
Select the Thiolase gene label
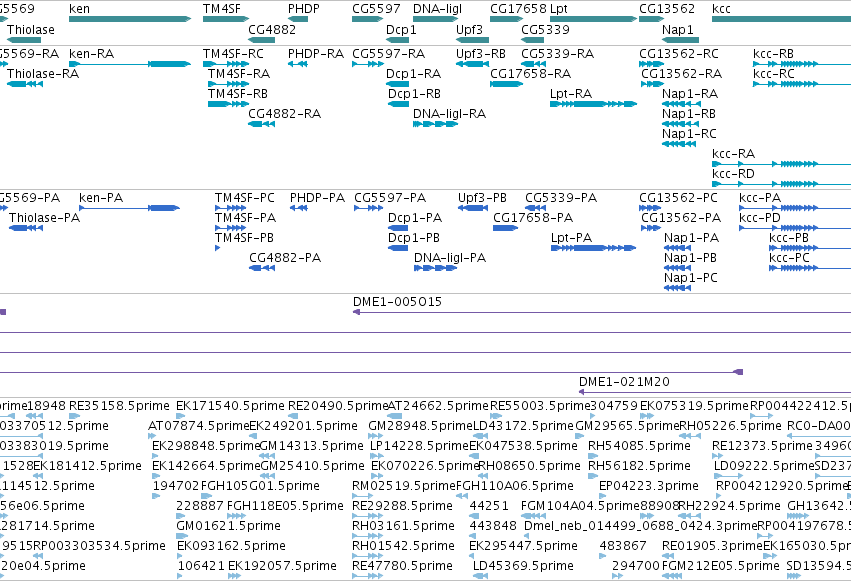pyautogui.click(x=31, y=29)
